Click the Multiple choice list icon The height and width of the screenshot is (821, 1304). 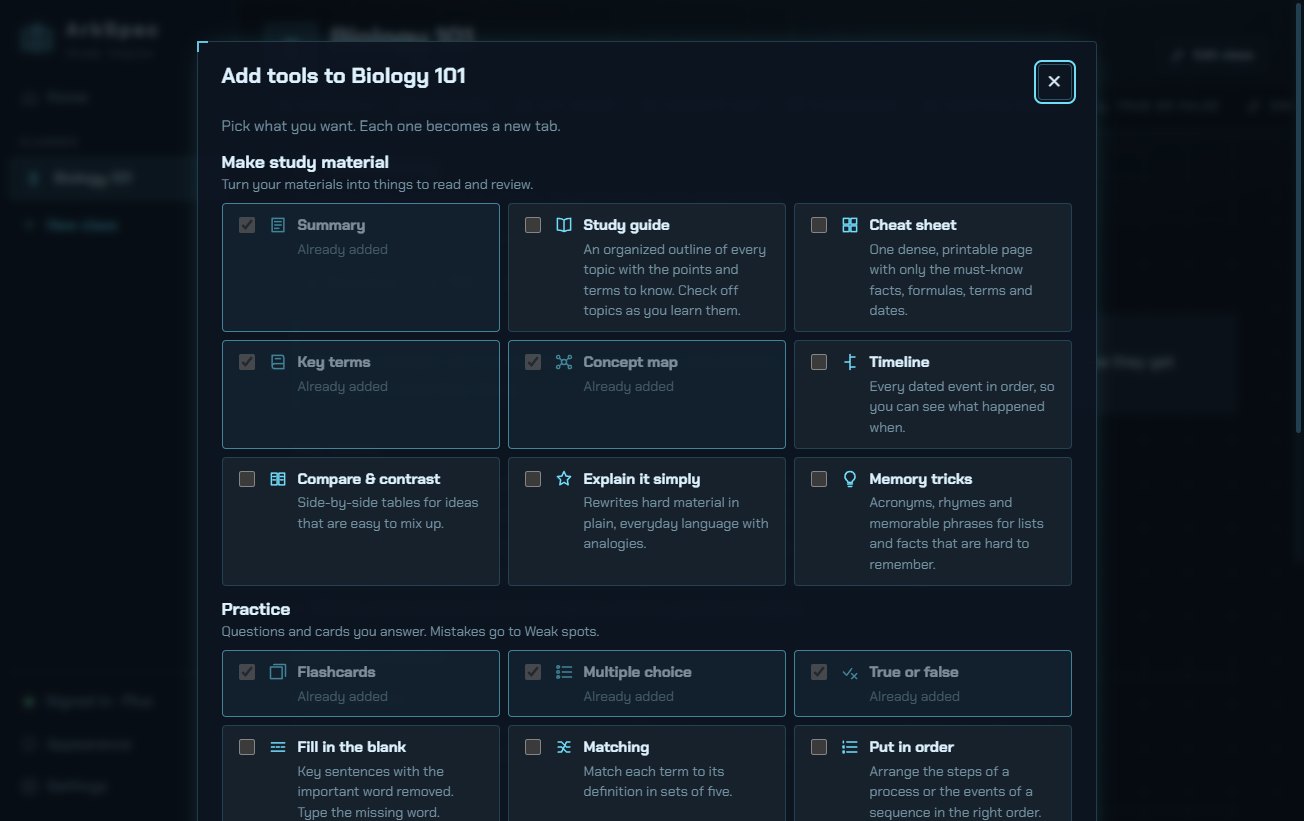point(564,672)
